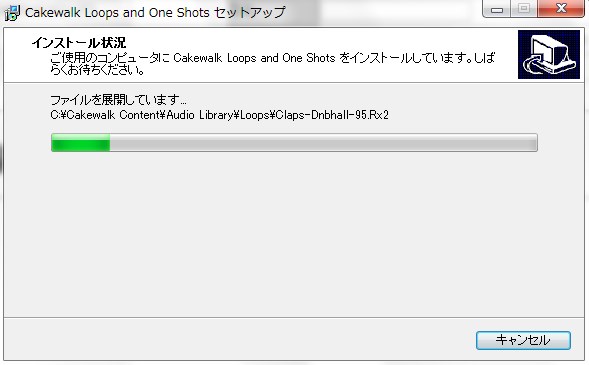This screenshot has height=365, width=589.
Task: Click the インストール状況 heading
Action: (x=79, y=43)
